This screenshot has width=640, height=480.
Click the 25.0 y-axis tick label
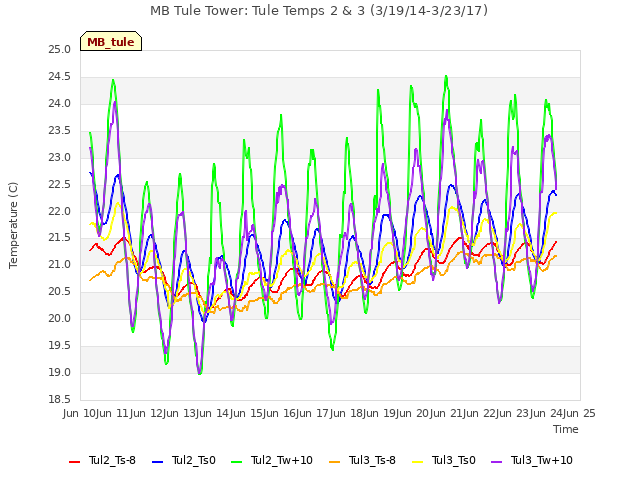60,50
